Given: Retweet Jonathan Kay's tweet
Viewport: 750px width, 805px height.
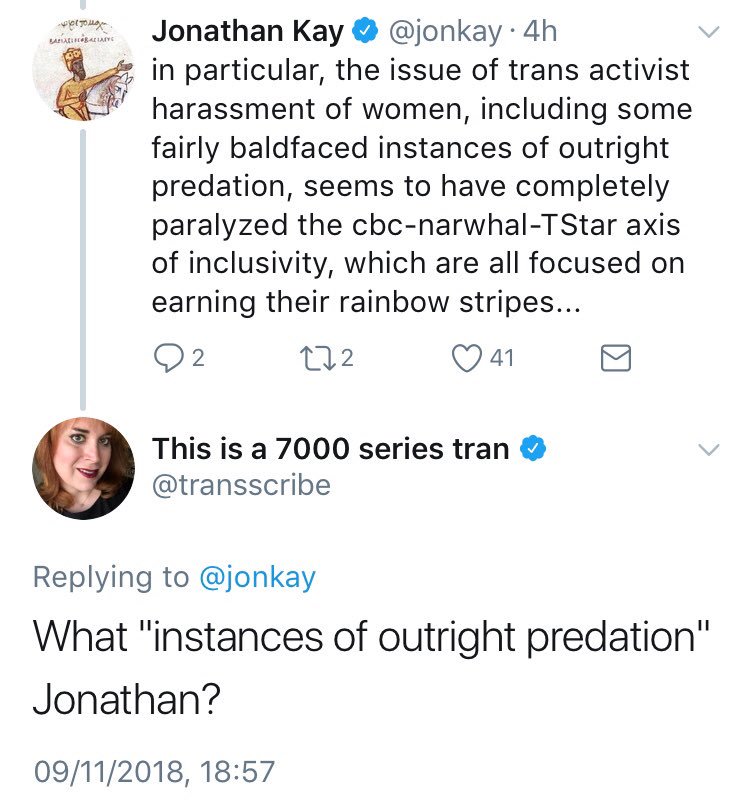Looking at the screenshot, I should [x=318, y=358].
